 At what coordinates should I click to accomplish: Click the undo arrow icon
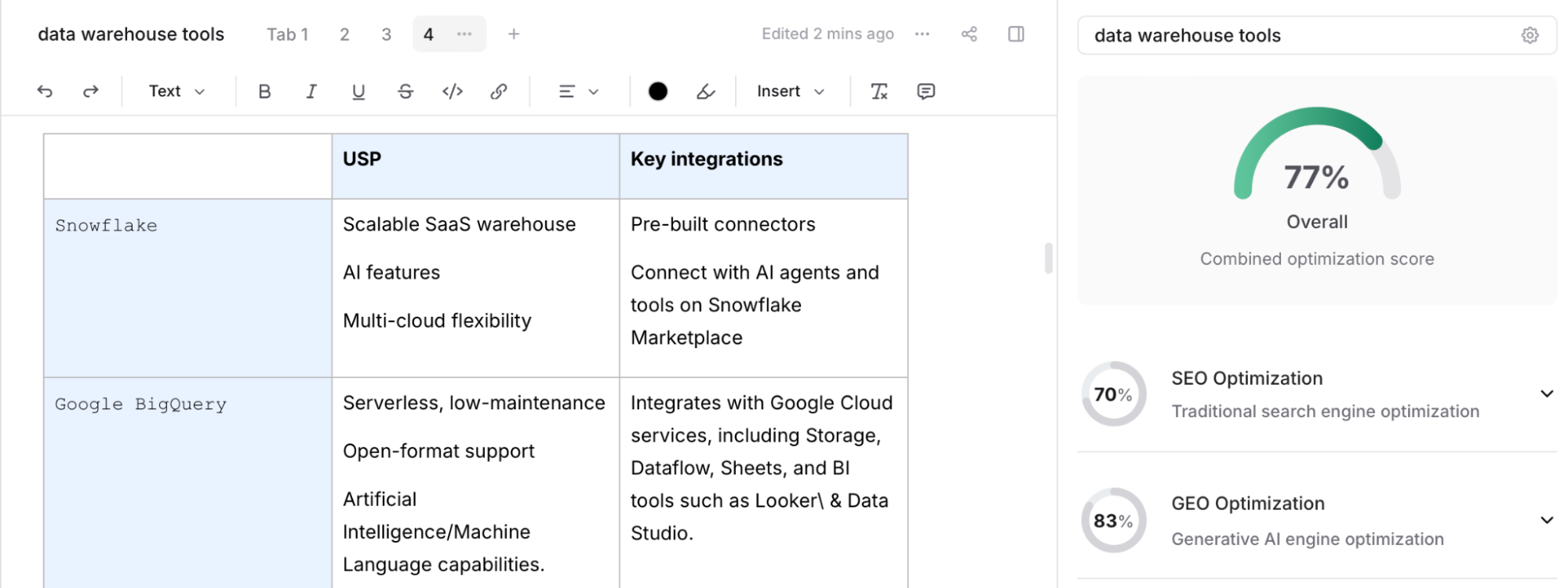(45, 92)
